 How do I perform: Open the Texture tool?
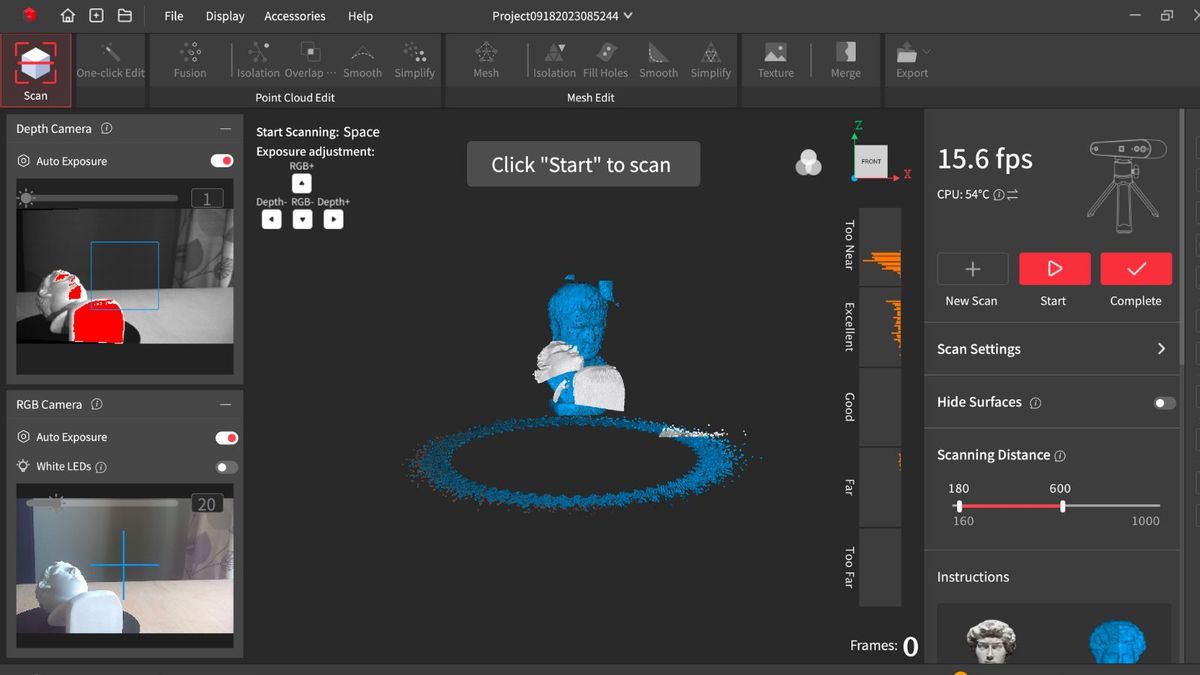tap(775, 58)
